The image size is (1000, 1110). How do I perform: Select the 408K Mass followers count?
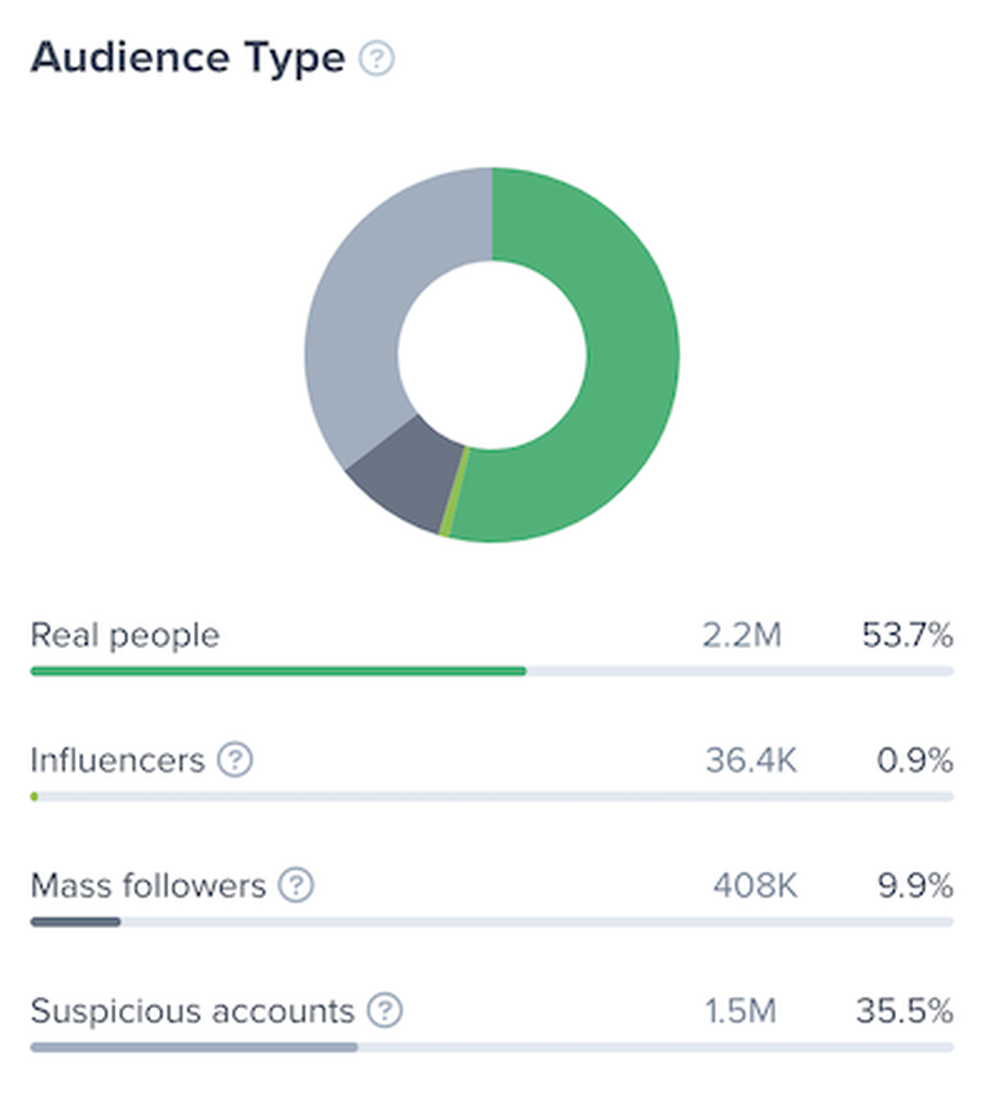(755, 886)
